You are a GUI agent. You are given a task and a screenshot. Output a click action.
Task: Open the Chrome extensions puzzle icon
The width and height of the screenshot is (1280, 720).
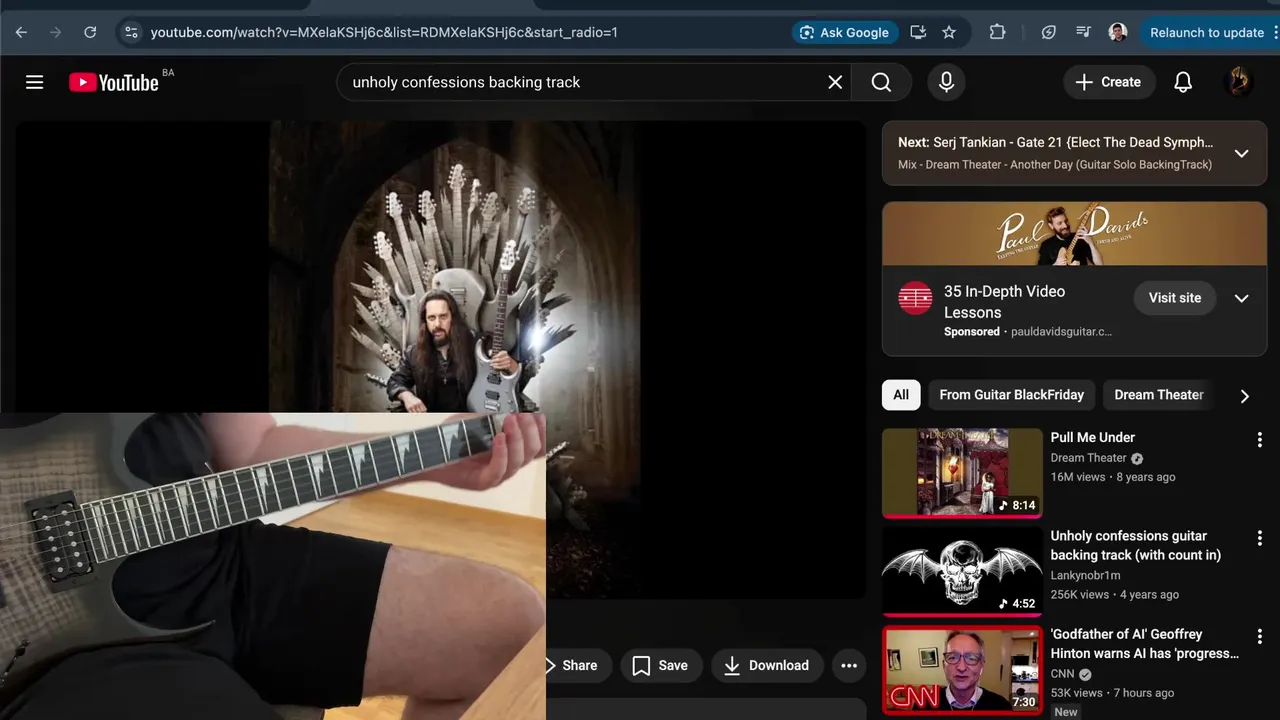tap(997, 32)
